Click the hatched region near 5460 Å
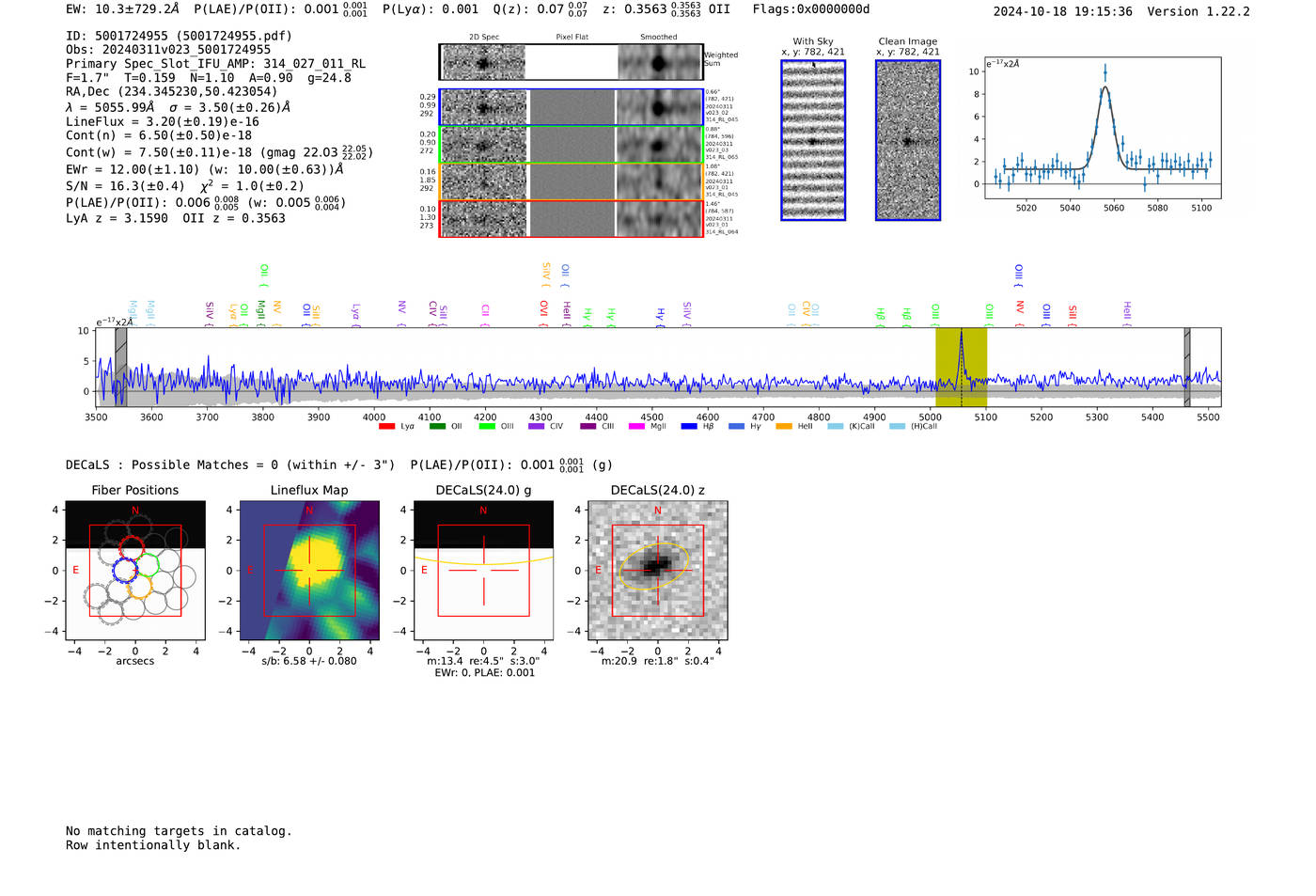1316x896 pixels. (1187, 367)
